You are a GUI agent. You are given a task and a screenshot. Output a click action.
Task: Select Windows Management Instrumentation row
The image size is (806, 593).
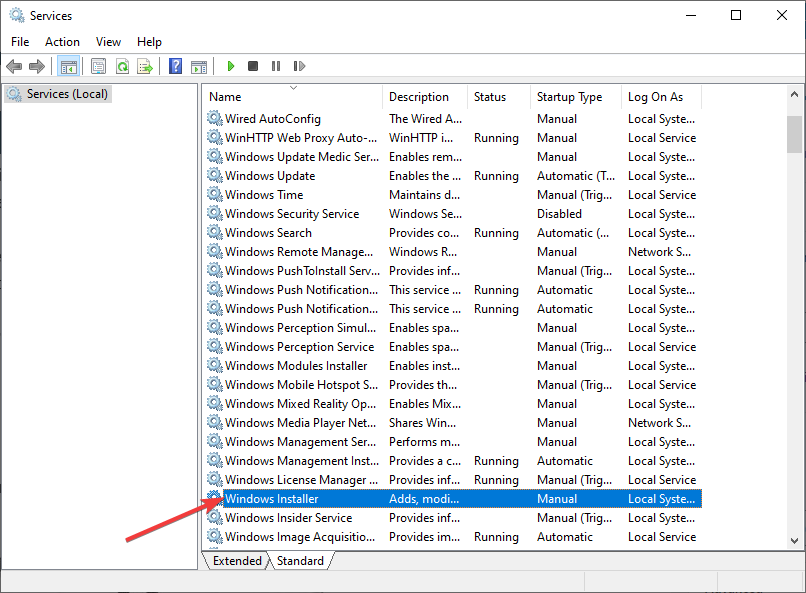(x=453, y=461)
